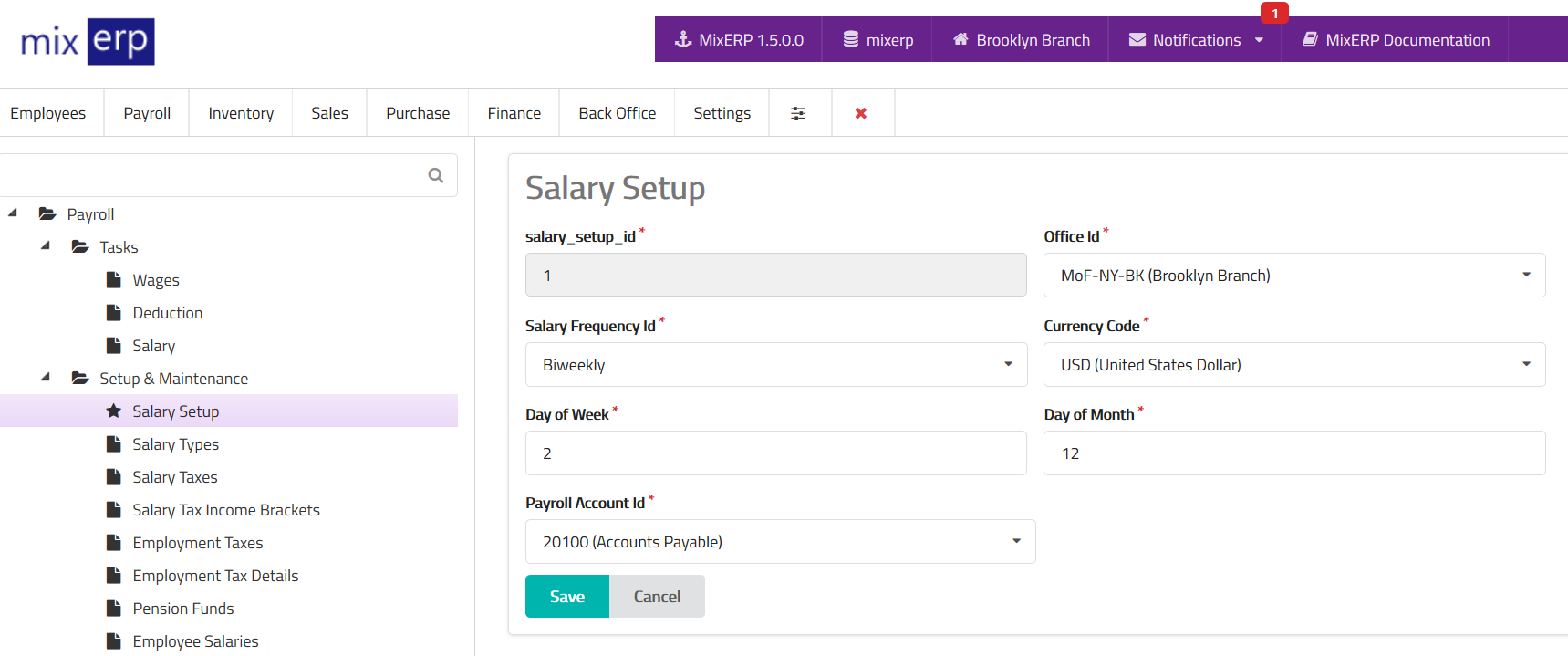1568x656 pixels.
Task: Open the Salary Frequency Id dropdown
Action: (x=776, y=365)
